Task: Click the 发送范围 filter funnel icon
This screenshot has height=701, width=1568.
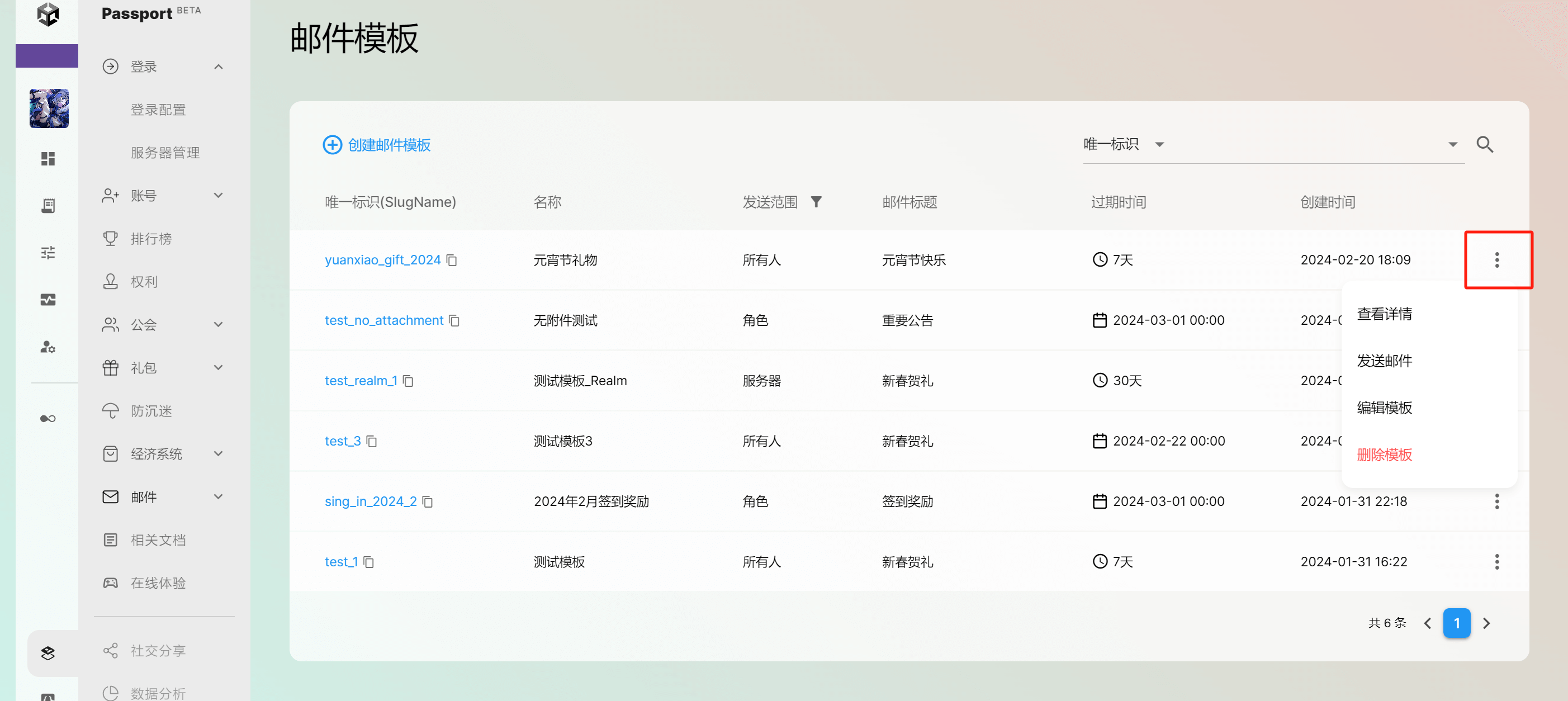Action: point(816,202)
